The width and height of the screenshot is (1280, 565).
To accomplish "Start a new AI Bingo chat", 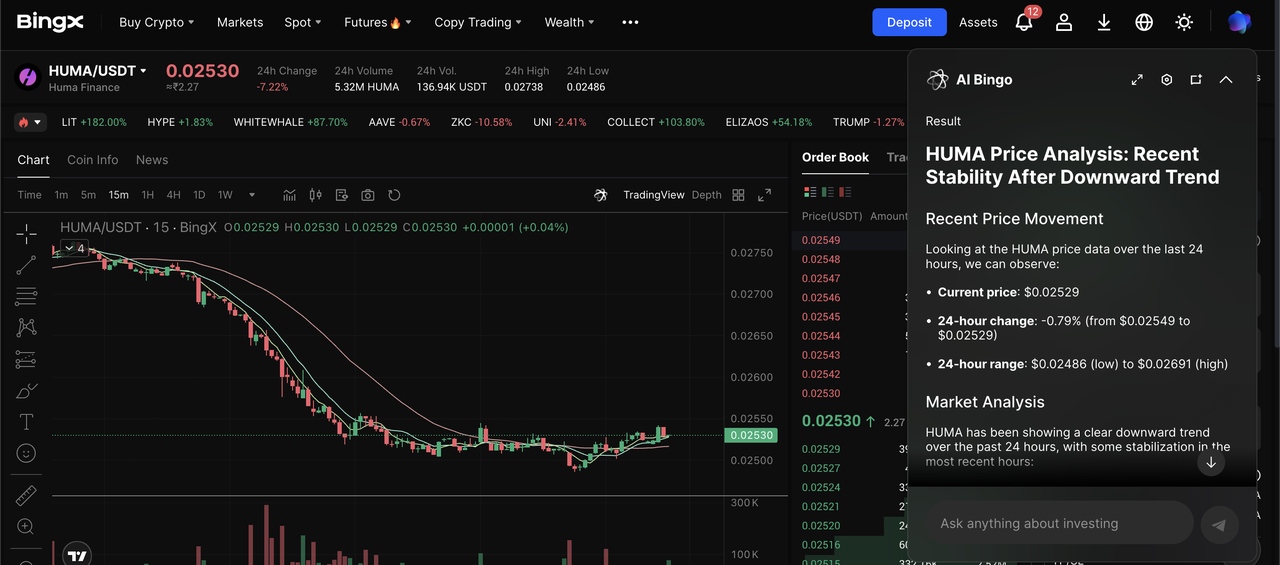I will (1196, 80).
